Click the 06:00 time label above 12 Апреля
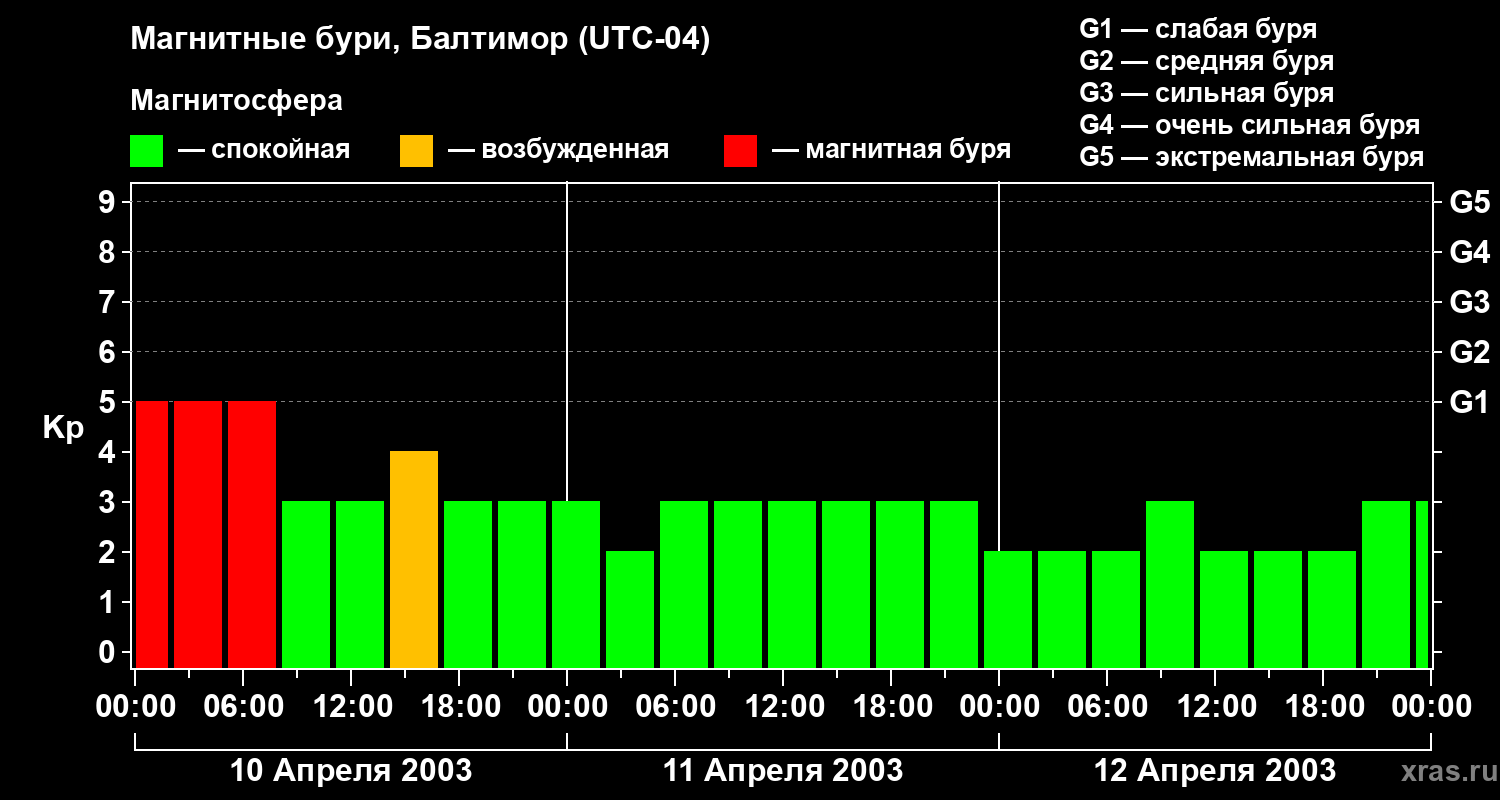 point(1107,707)
